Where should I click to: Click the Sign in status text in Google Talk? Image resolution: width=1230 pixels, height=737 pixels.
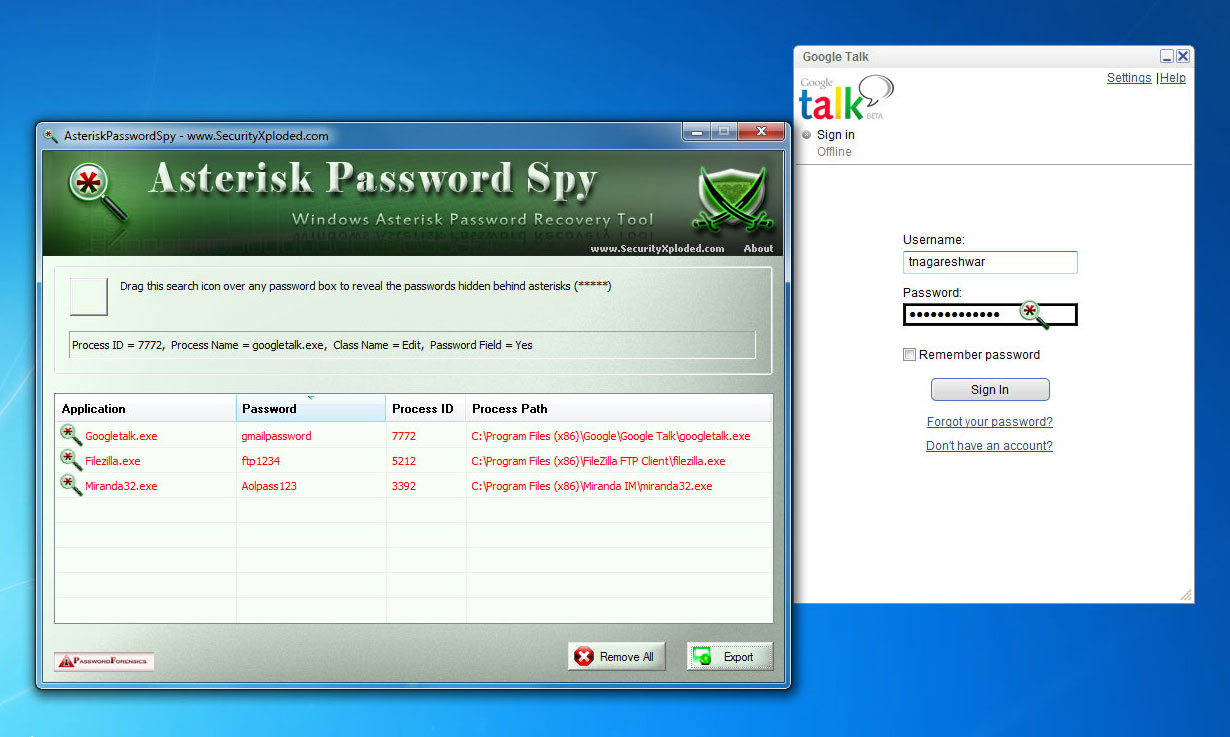pyautogui.click(x=836, y=135)
